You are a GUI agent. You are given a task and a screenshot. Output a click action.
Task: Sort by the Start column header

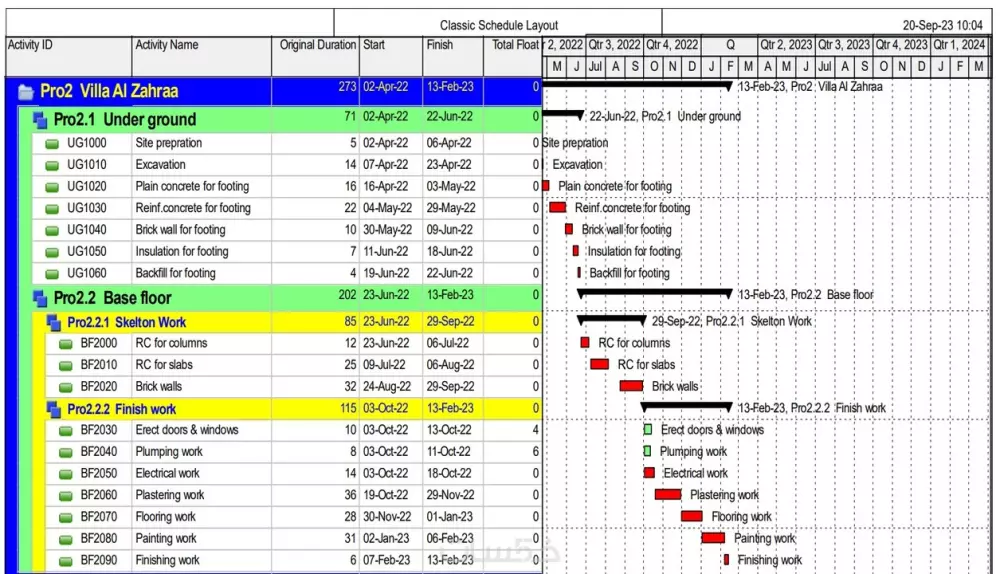pyautogui.click(x=391, y=56)
